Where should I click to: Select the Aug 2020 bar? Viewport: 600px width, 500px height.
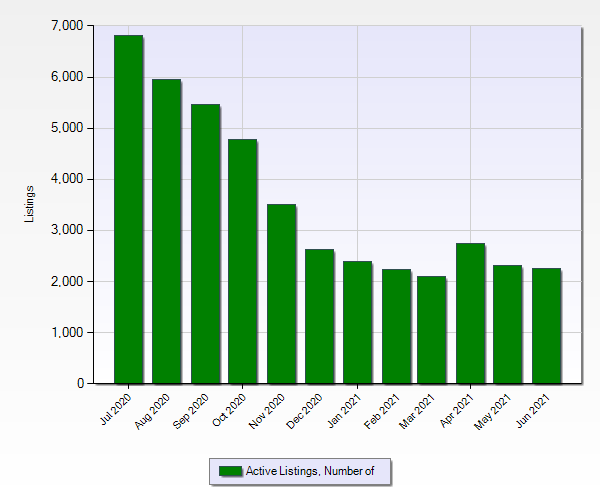[x=166, y=232]
